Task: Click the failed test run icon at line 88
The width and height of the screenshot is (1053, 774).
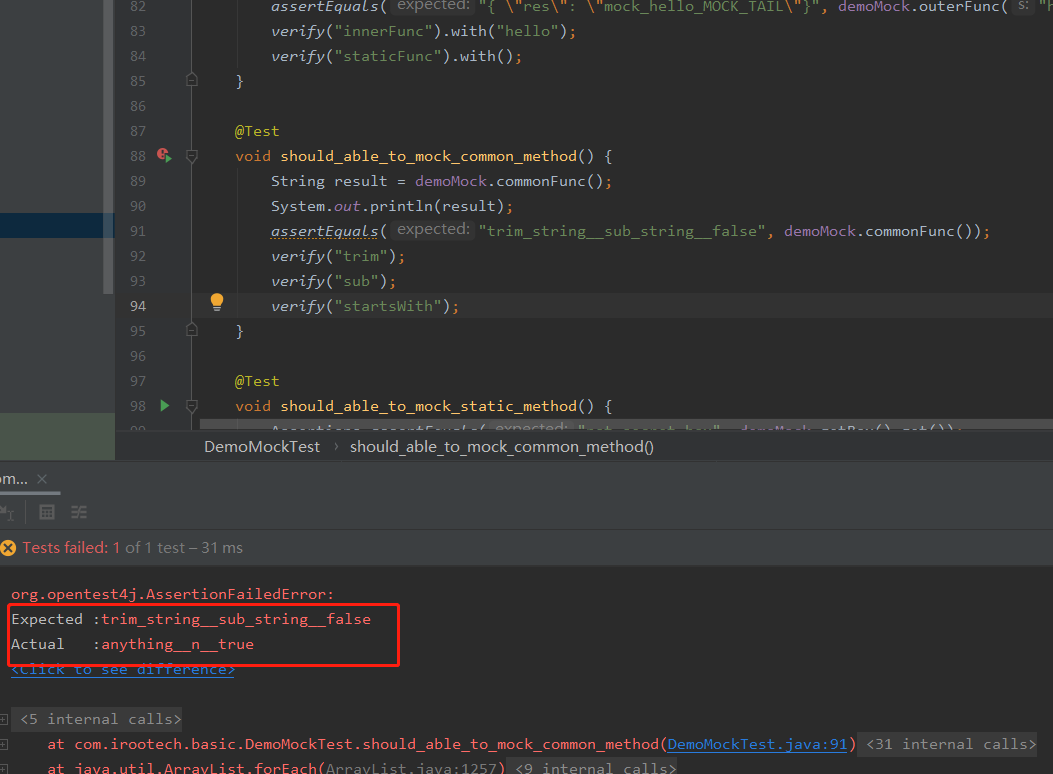Action: [x=164, y=155]
